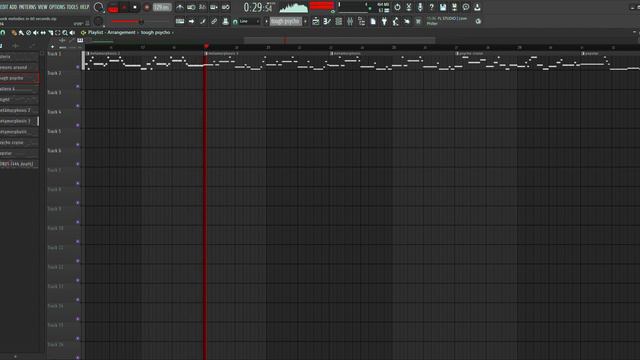The width and height of the screenshot is (640, 360).
Task: Click the tempo display field
Action: click(162, 7)
